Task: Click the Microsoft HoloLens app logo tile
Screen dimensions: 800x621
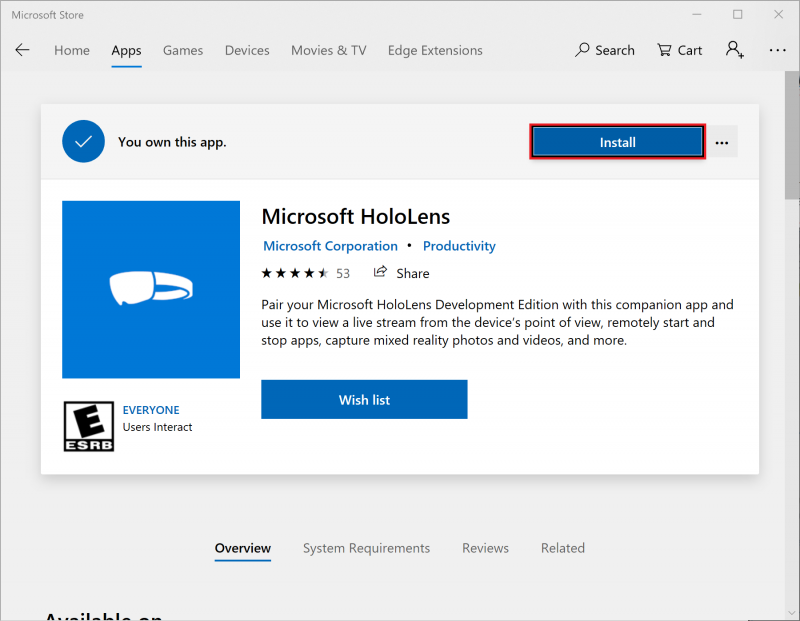Action: 151,289
